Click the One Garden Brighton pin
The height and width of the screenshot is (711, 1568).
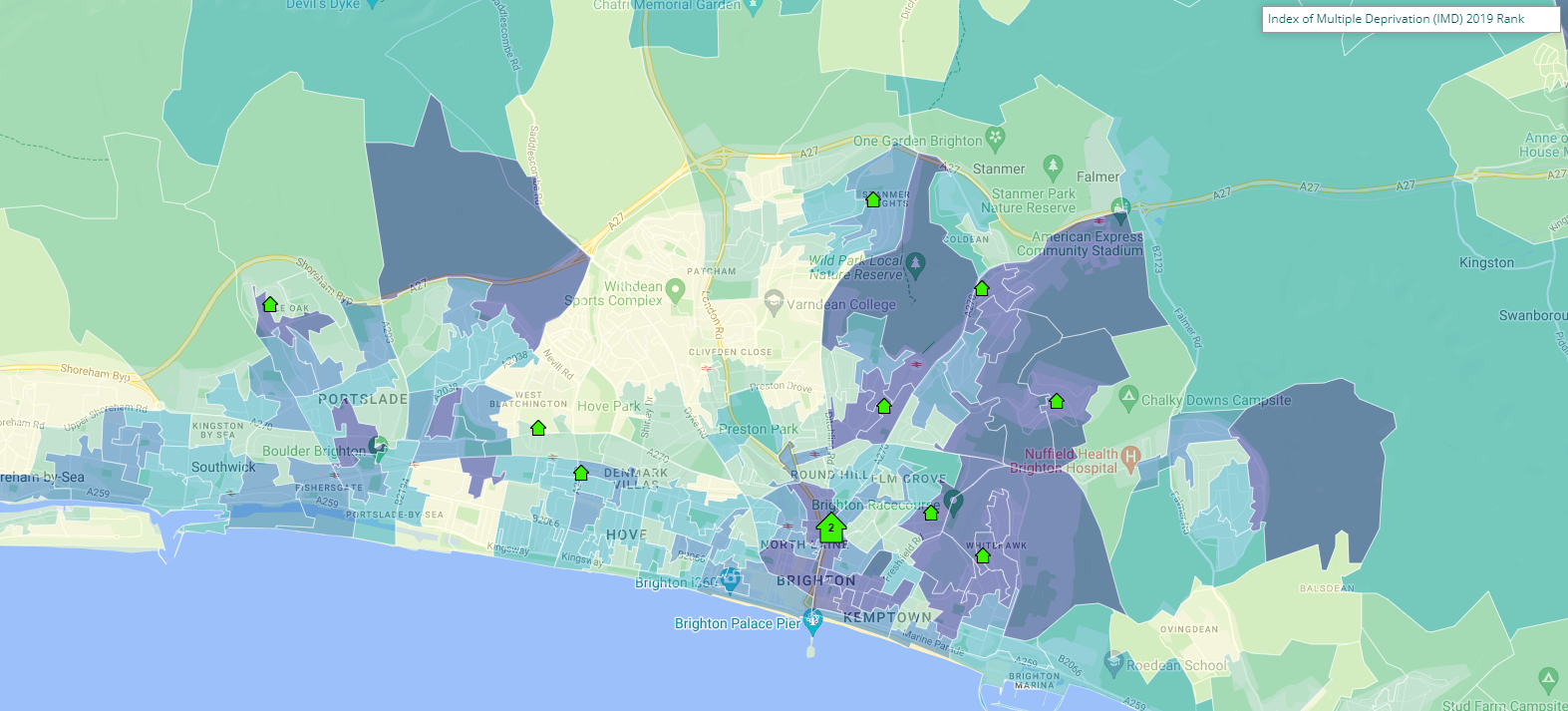coord(994,138)
